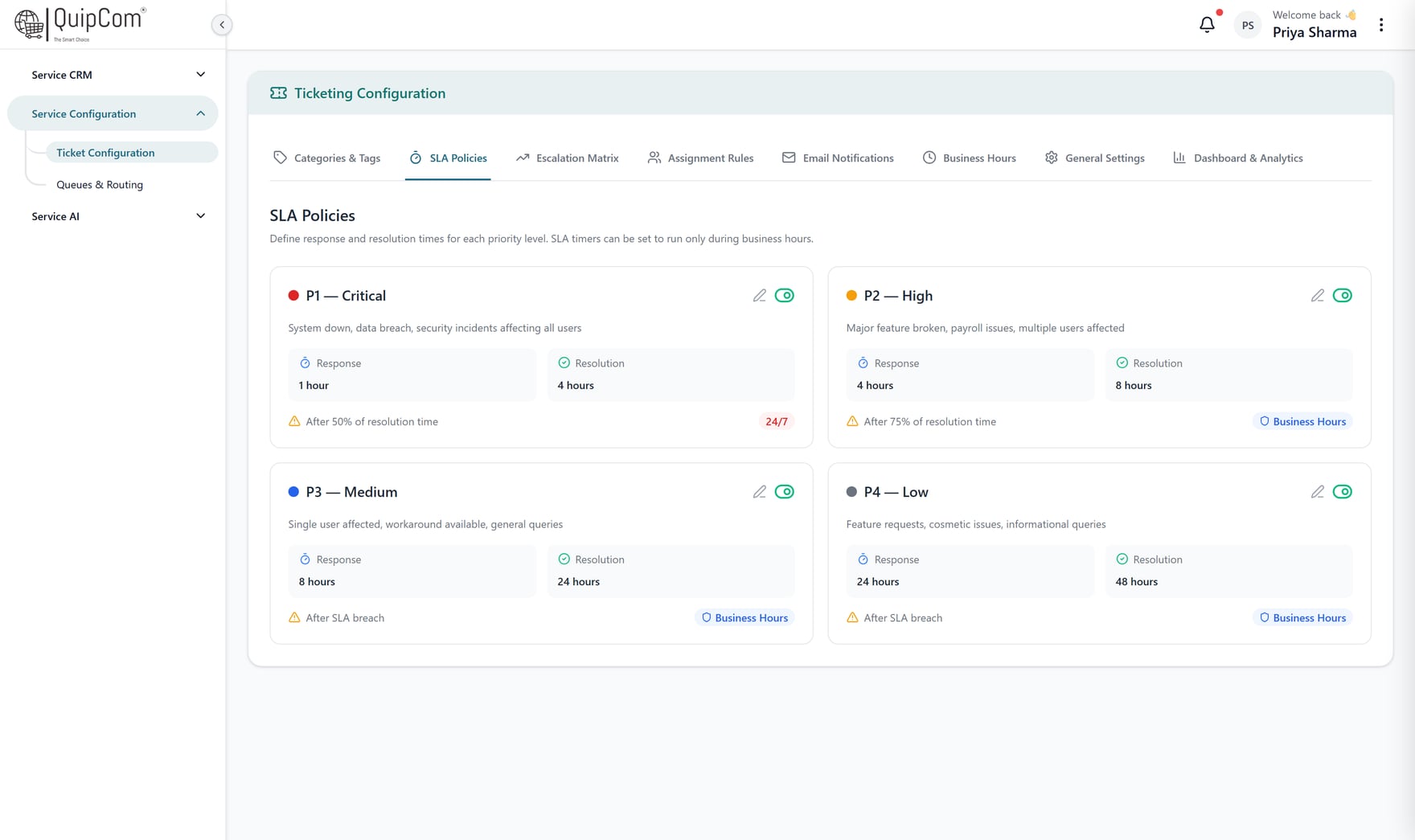Go to the Assignment Rules tab
Viewport: 1415px width, 840px height.
(700, 158)
